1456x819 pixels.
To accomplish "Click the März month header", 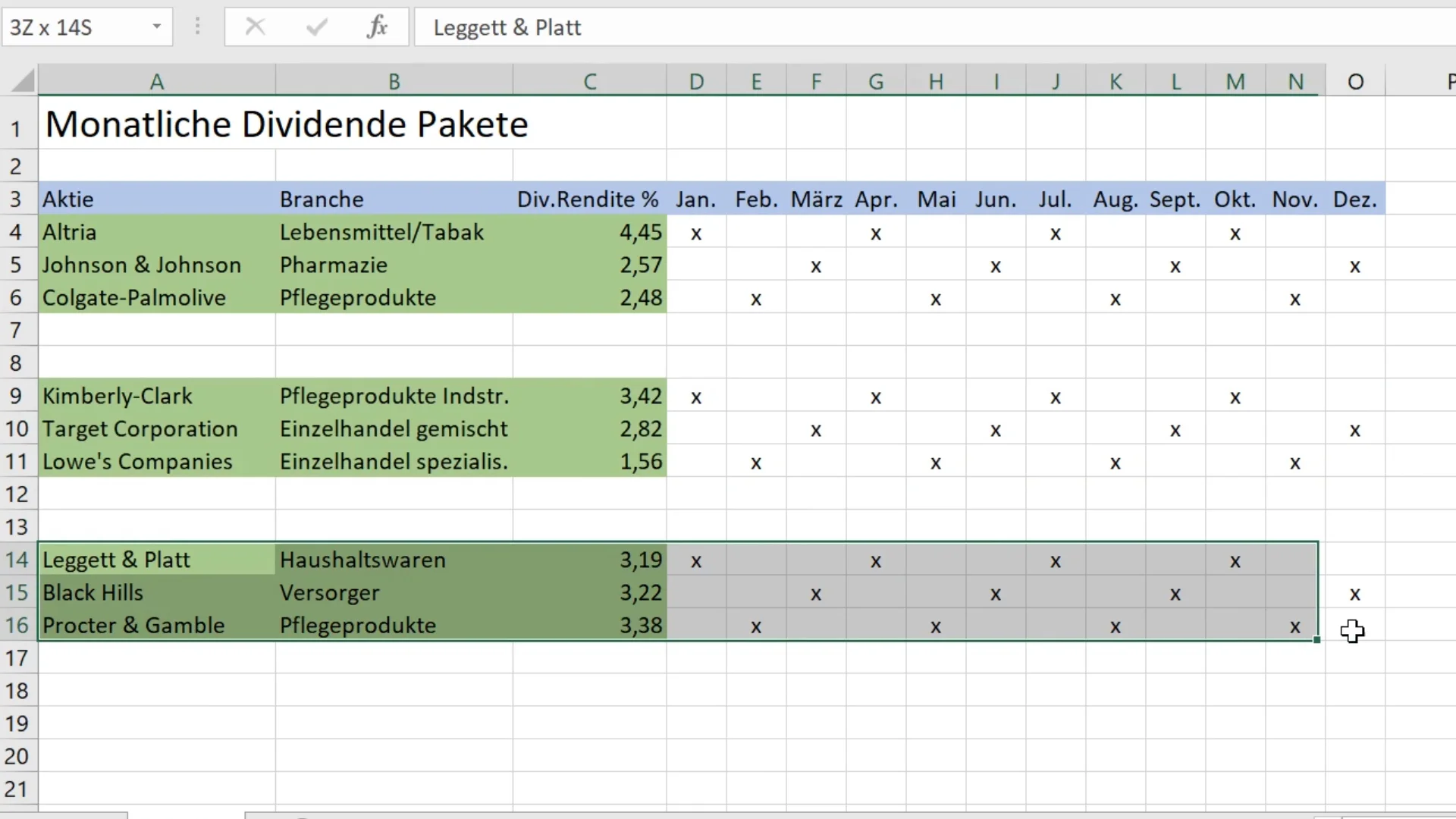I will tap(816, 199).
